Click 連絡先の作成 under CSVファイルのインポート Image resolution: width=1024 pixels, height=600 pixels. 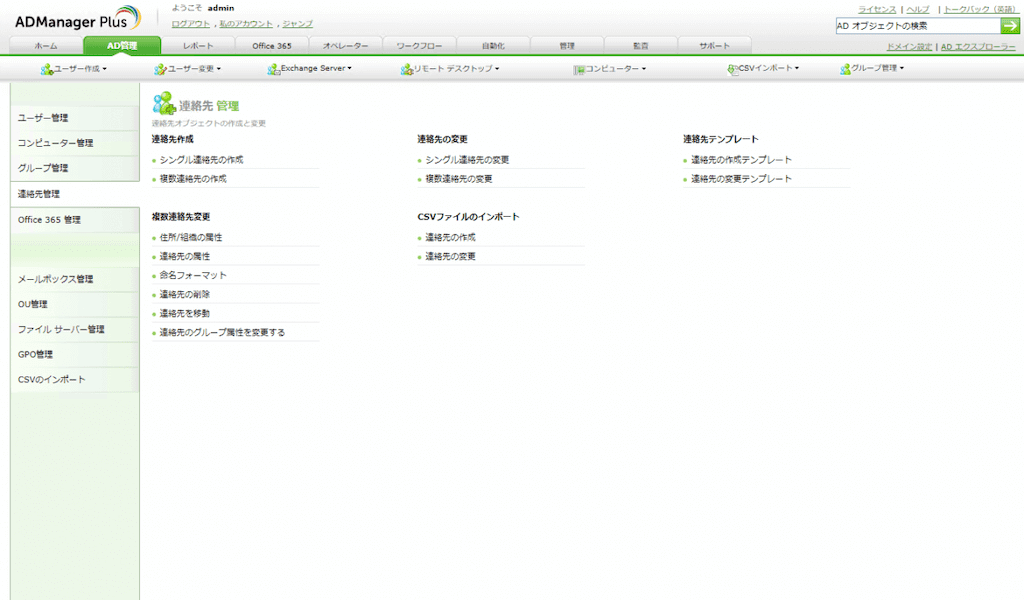451,238
